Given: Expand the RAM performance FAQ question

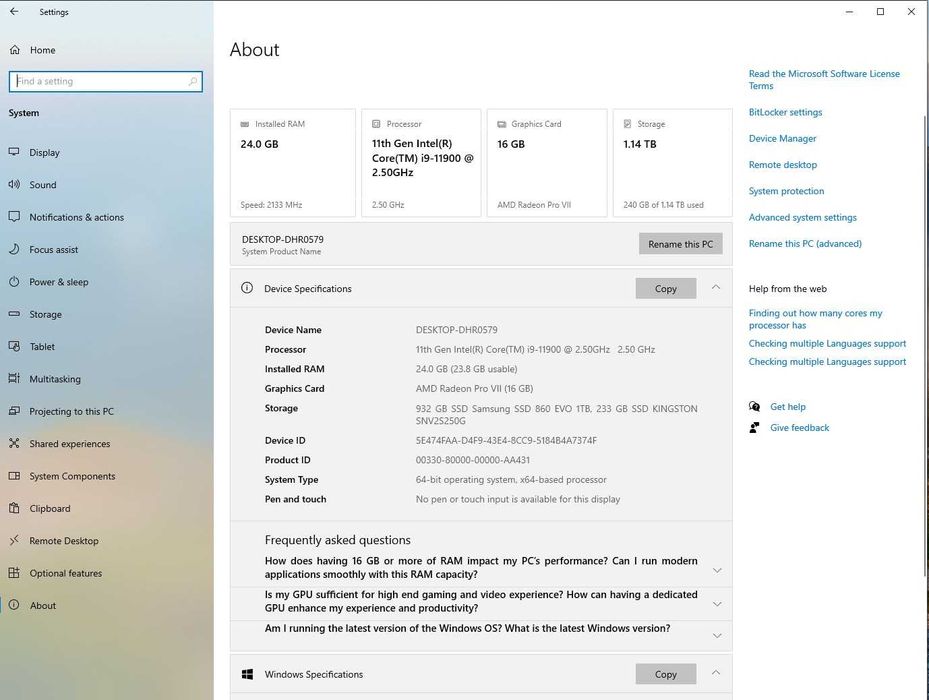Looking at the screenshot, I should tap(717, 570).
